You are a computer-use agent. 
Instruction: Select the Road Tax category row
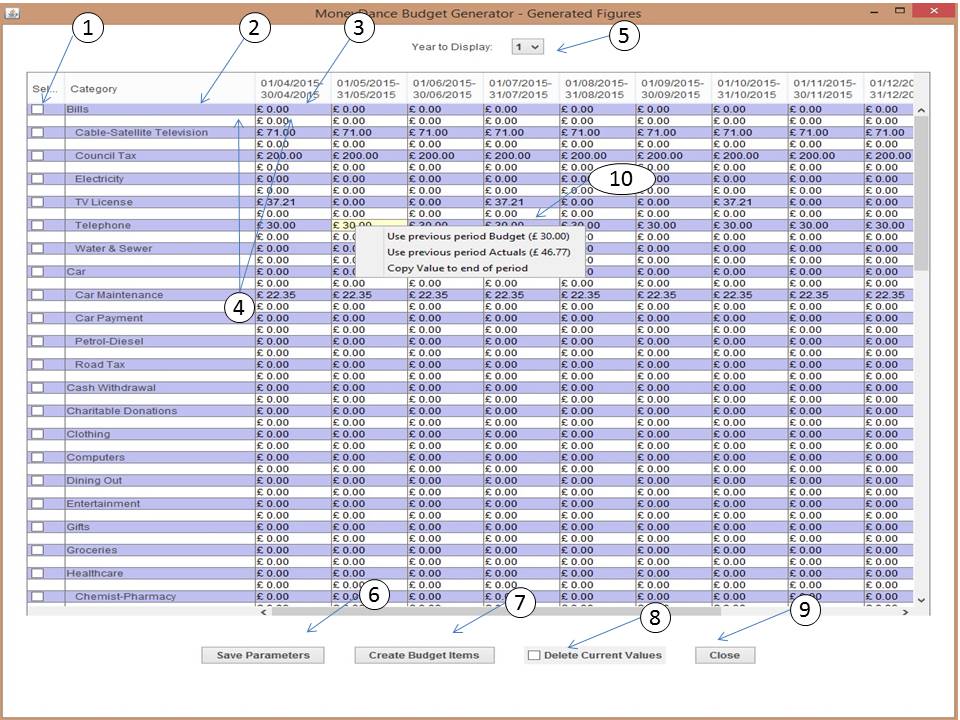point(159,365)
